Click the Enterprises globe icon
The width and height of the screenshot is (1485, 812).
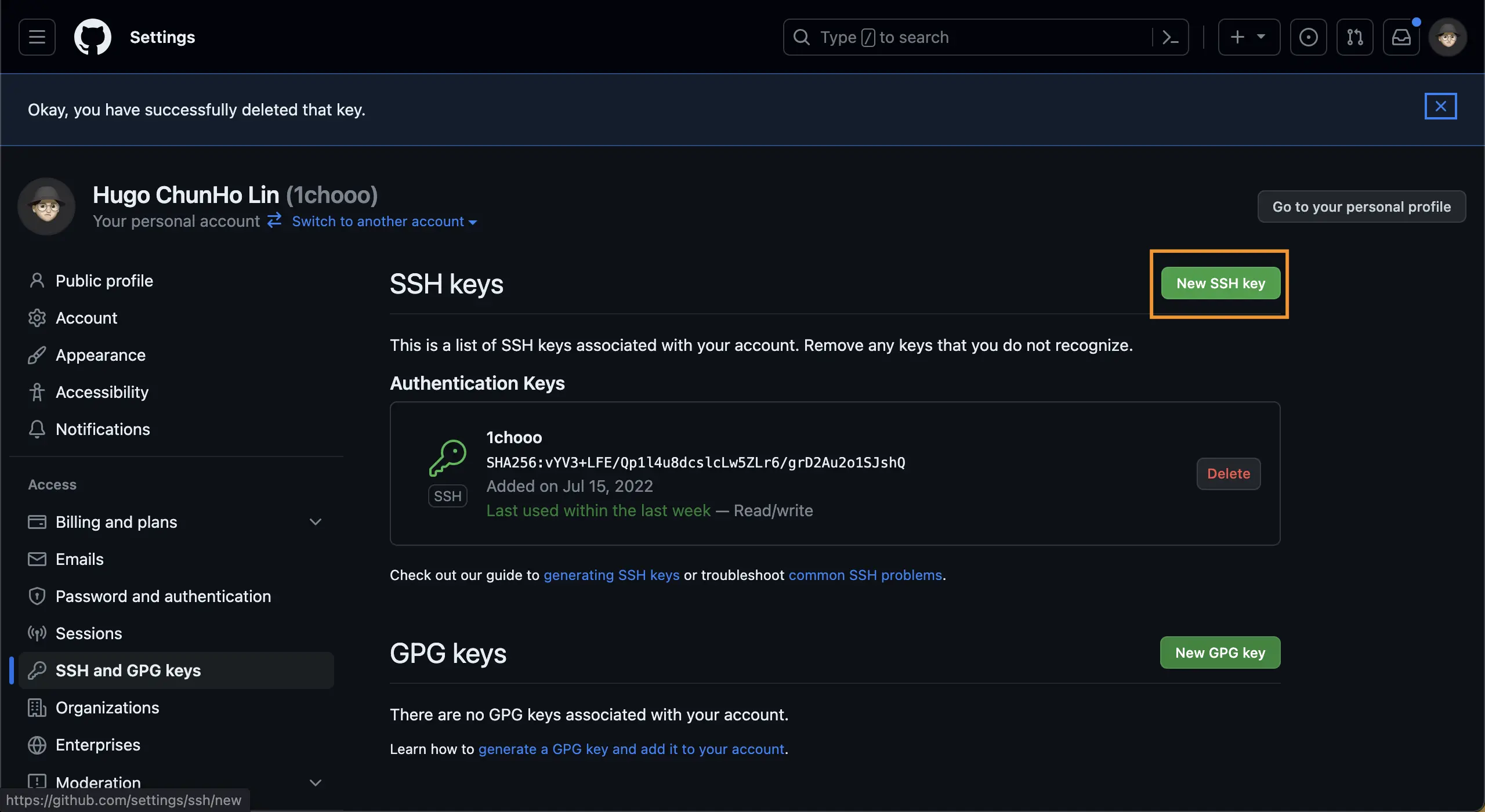[x=37, y=745]
